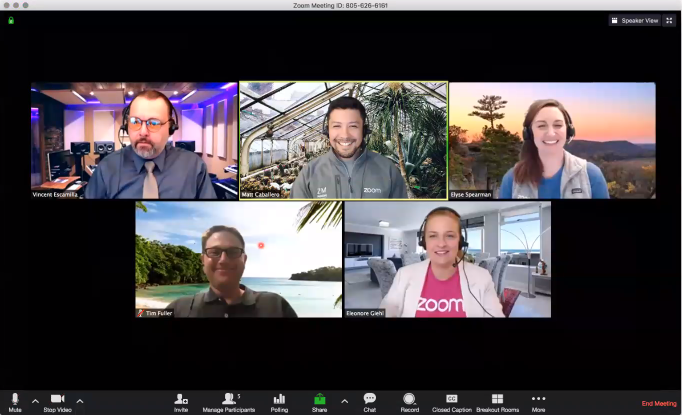682x415 pixels.
Task: Open the Invite participants icon
Action: point(181,402)
